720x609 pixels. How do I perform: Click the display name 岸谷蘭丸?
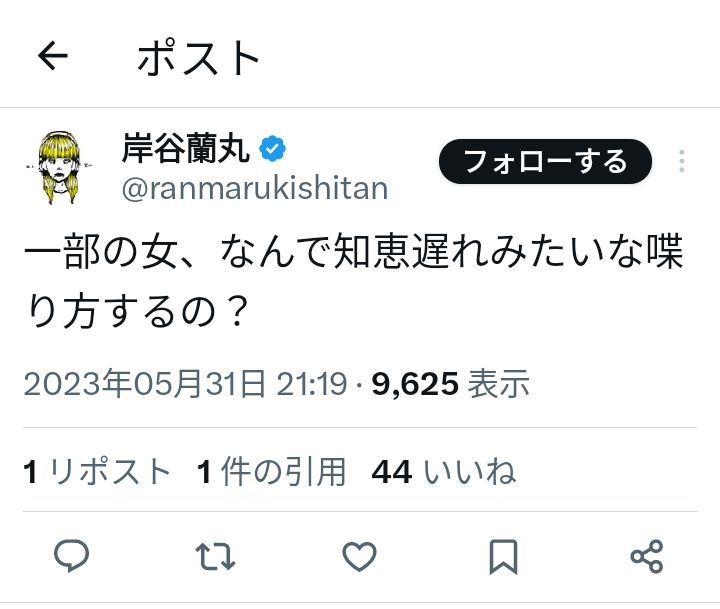pyautogui.click(x=186, y=148)
